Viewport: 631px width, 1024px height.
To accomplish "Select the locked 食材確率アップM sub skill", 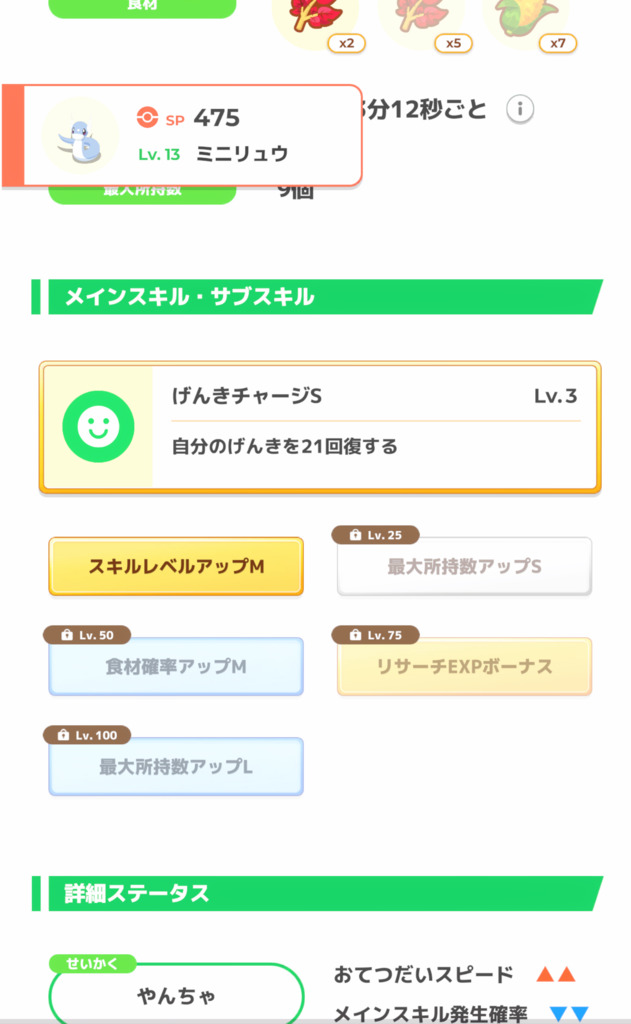I will [176, 667].
